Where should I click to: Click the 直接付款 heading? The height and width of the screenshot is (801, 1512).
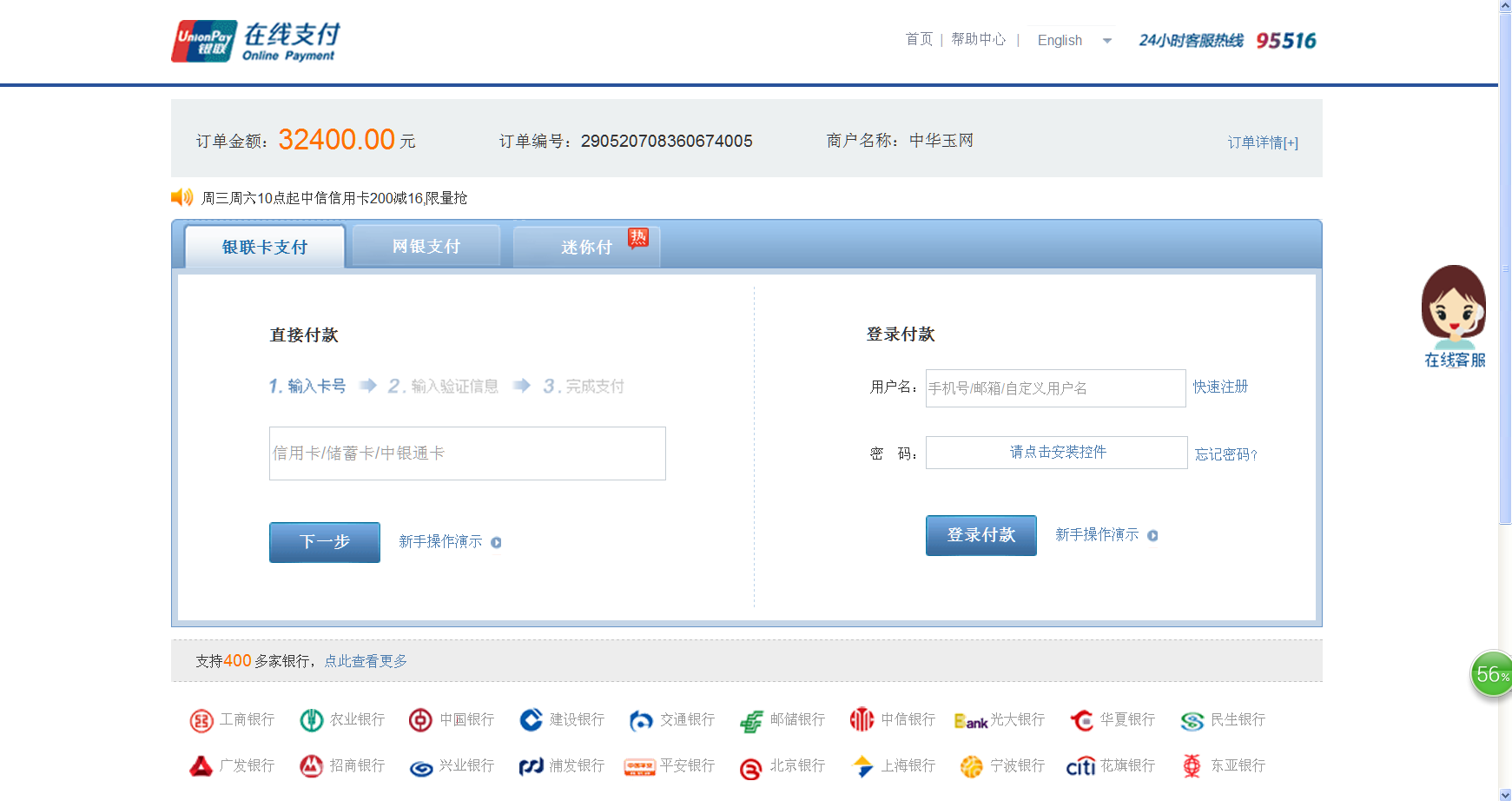(304, 335)
